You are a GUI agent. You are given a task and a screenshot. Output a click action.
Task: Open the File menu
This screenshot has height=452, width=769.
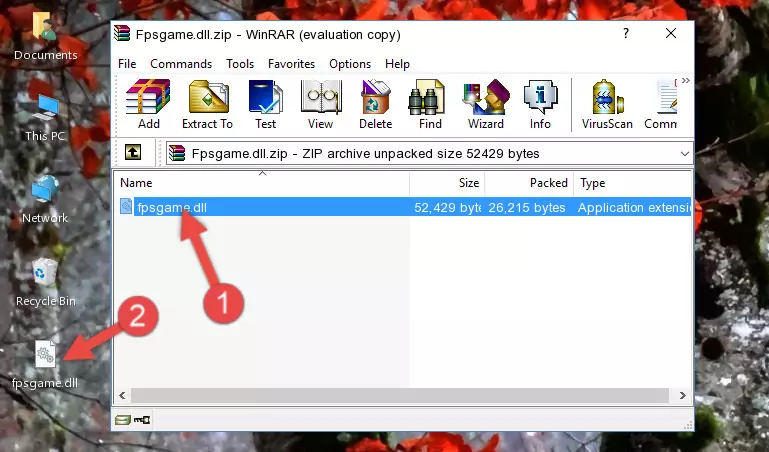[127, 64]
